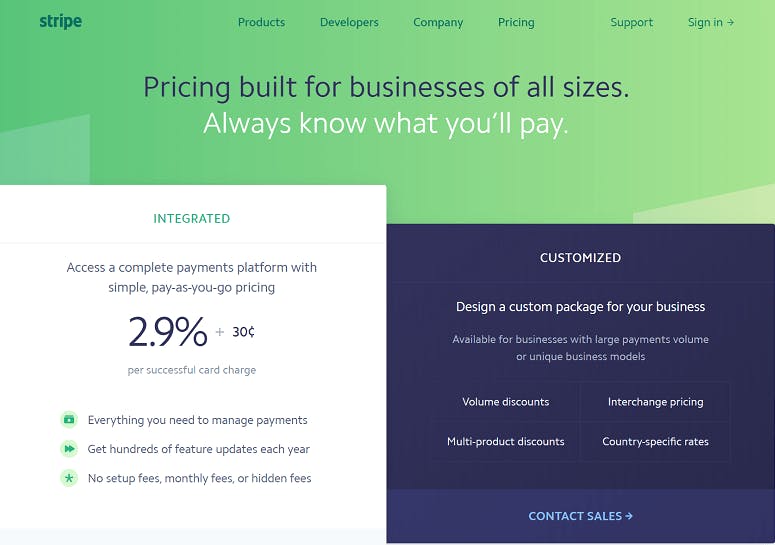Viewport: 775px width, 545px height.
Task: Click the Stripe logo
Action: pos(61,22)
